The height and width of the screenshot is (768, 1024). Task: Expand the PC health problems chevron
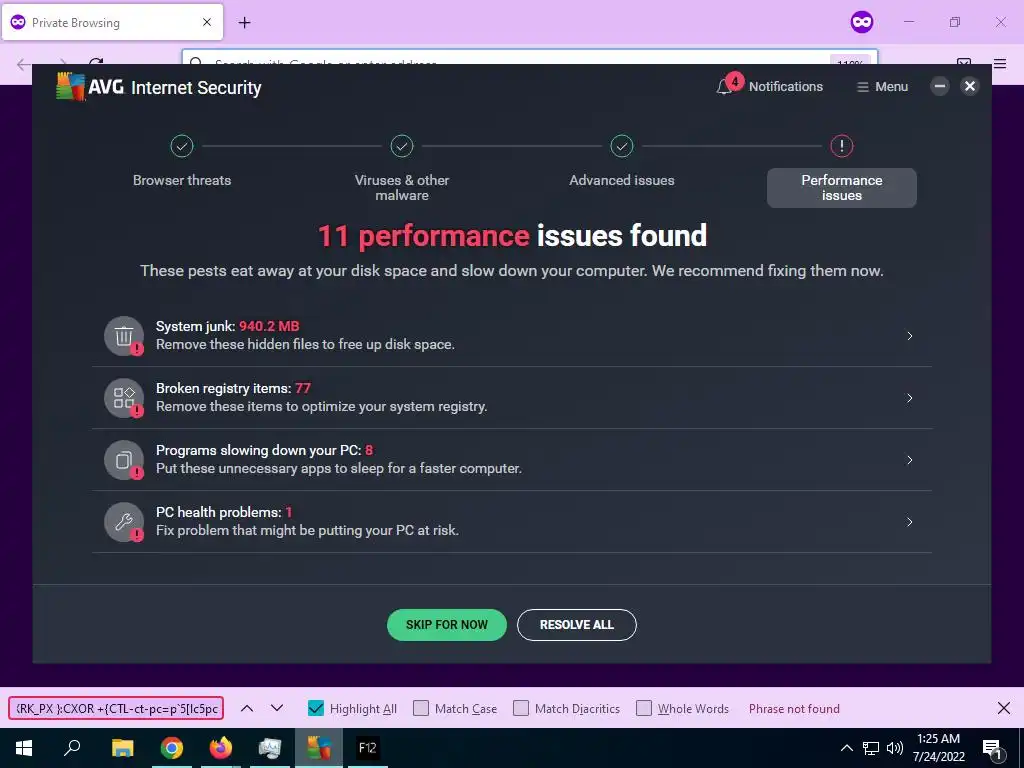pyautogui.click(x=910, y=522)
